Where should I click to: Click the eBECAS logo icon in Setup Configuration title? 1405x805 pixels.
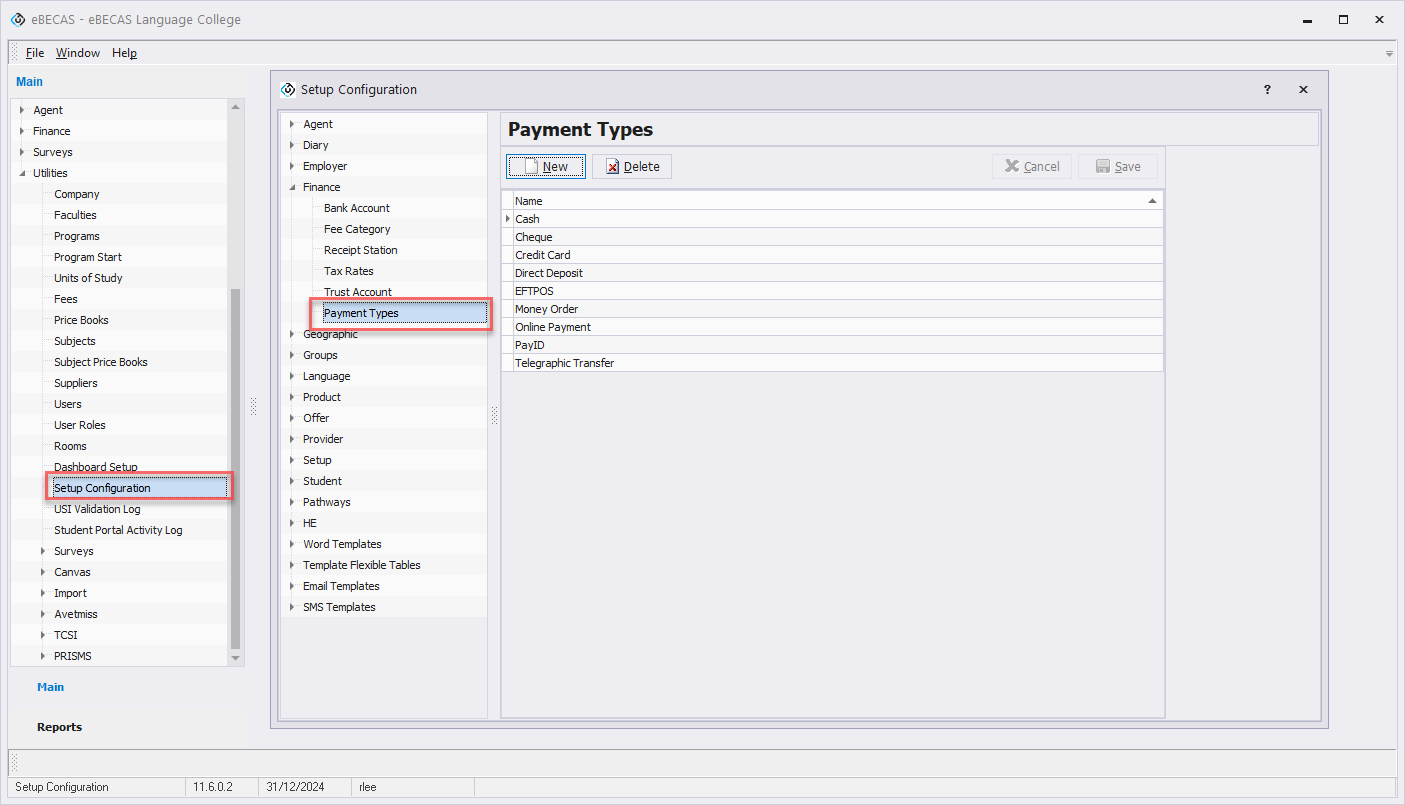tap(288, 90)
